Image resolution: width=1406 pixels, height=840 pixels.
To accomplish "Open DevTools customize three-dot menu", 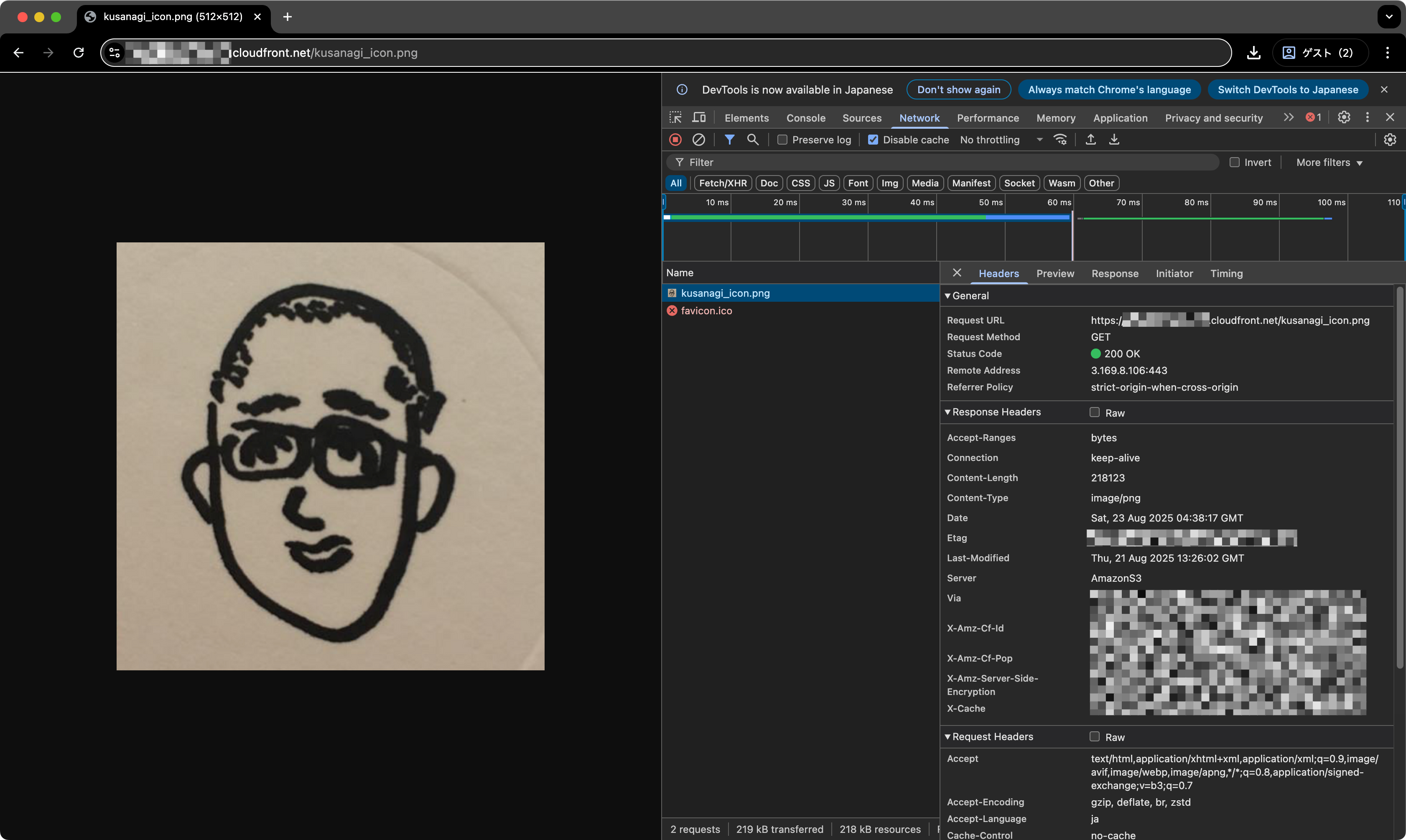I will [x=1368, y=117].
